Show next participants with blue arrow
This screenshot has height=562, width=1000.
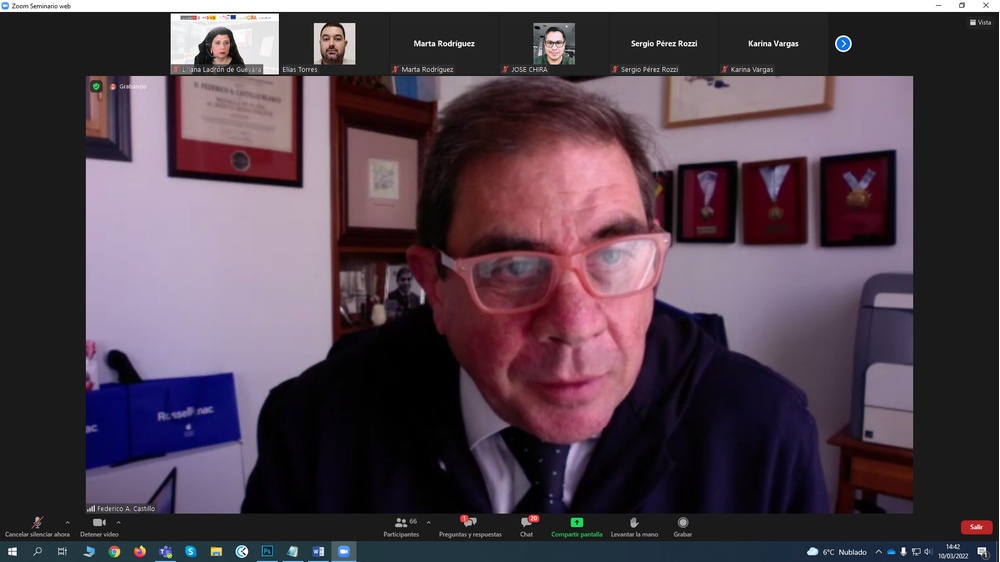click(x=843, y=44)
